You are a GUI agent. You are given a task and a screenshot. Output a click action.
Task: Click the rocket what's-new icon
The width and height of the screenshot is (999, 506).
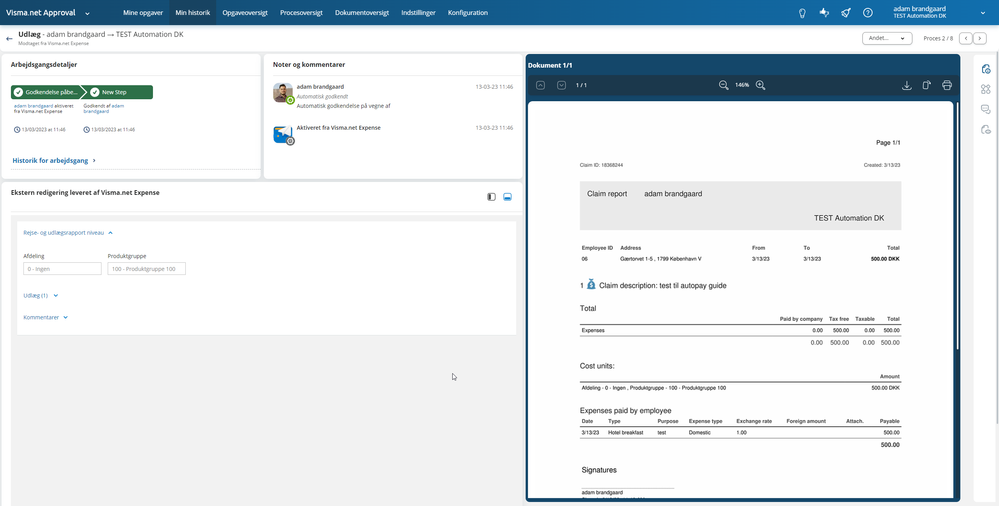click(845, 13)
